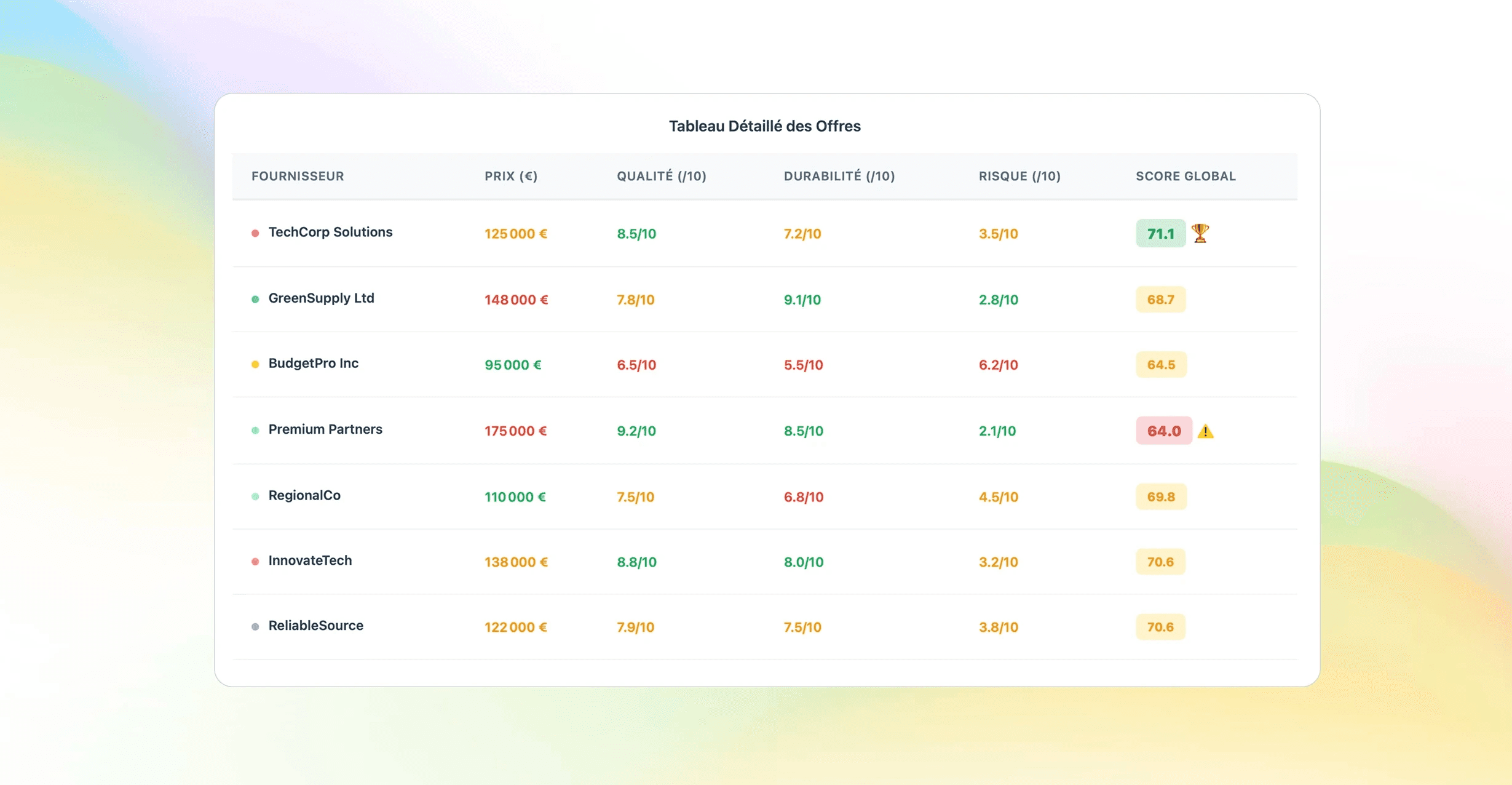Click the Fournisseur column header

pos(298,176)
